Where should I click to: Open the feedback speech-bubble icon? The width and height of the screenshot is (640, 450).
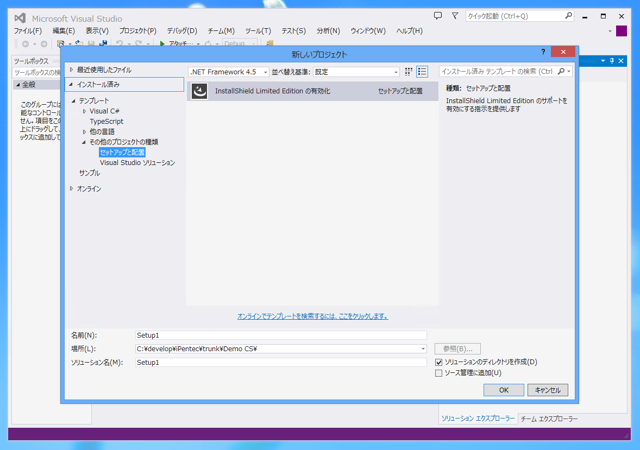point(438,16)
